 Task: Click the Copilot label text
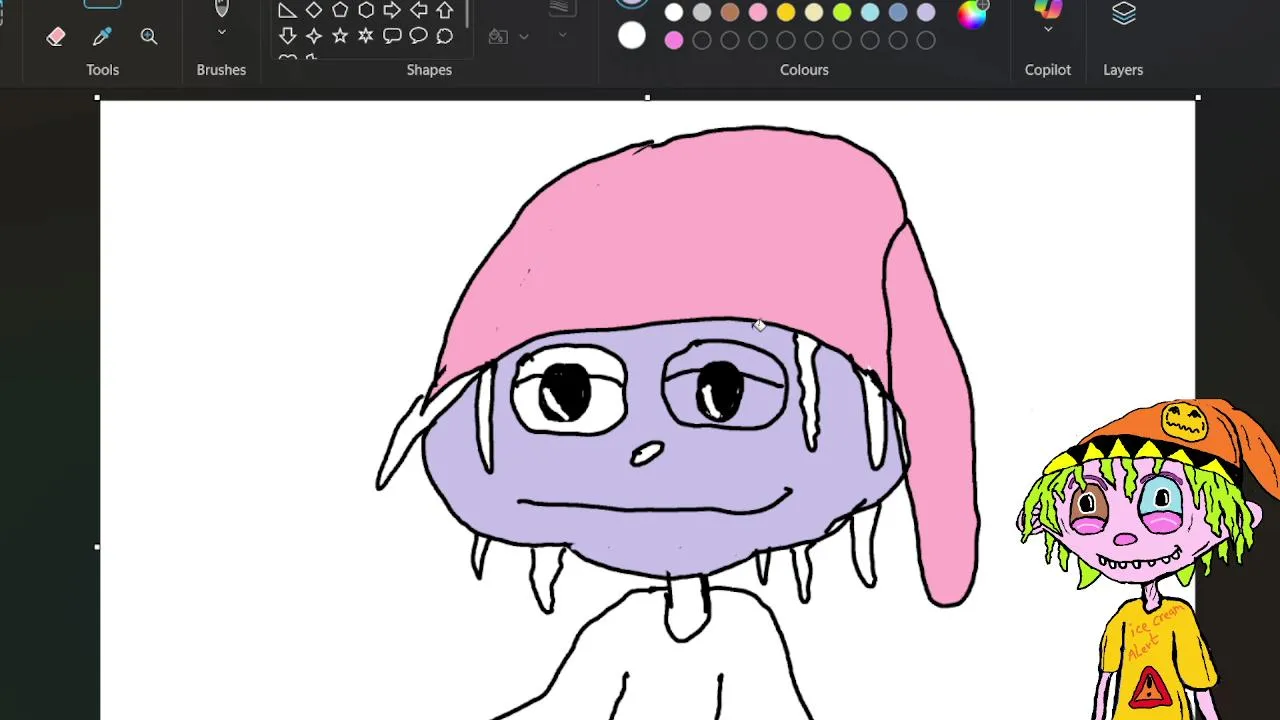[1048, 70]
